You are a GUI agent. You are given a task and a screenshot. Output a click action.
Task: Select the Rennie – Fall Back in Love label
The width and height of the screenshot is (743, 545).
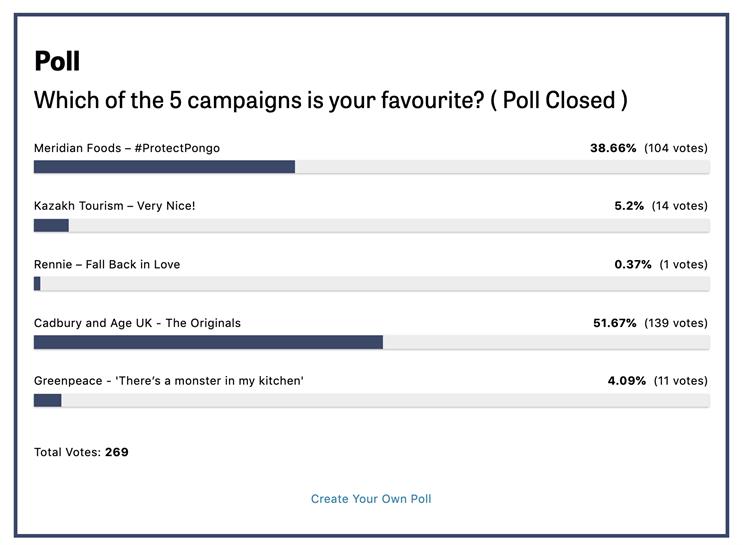[x=107, y=264]
